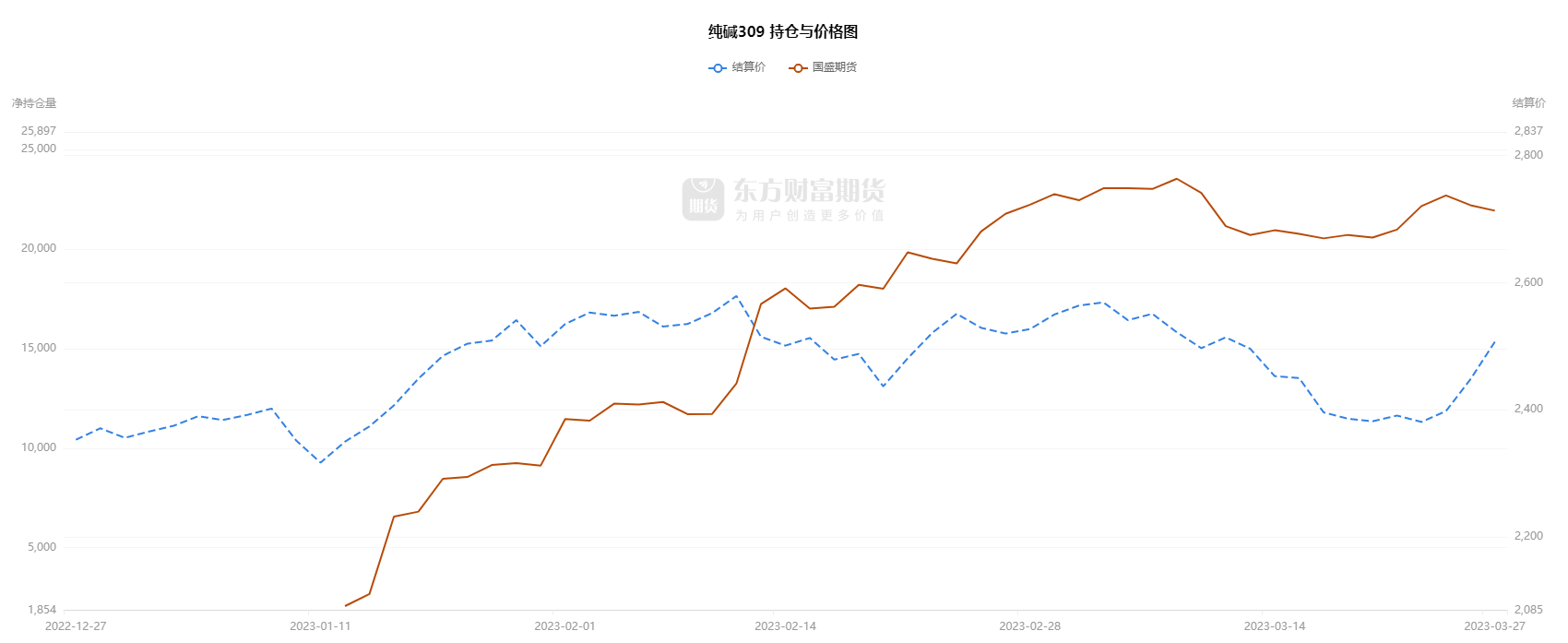Screen dimensions: 1568x643
Task: Hide the 国盛期货 series via its legend label
Action: [x=834, y=67]
